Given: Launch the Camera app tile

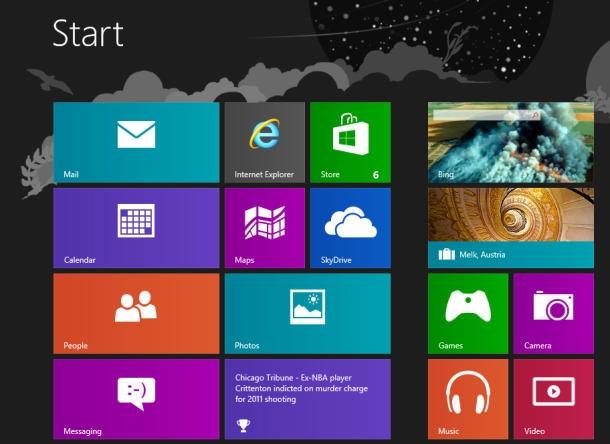Looking at the screenshot, I should [552, 307].
